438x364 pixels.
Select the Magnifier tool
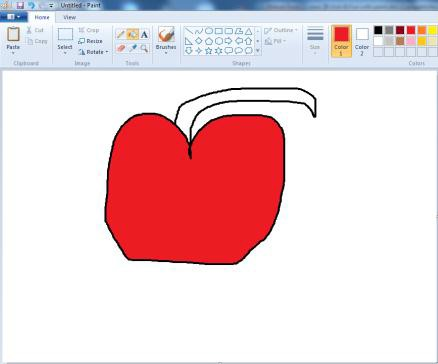point(144,48)
